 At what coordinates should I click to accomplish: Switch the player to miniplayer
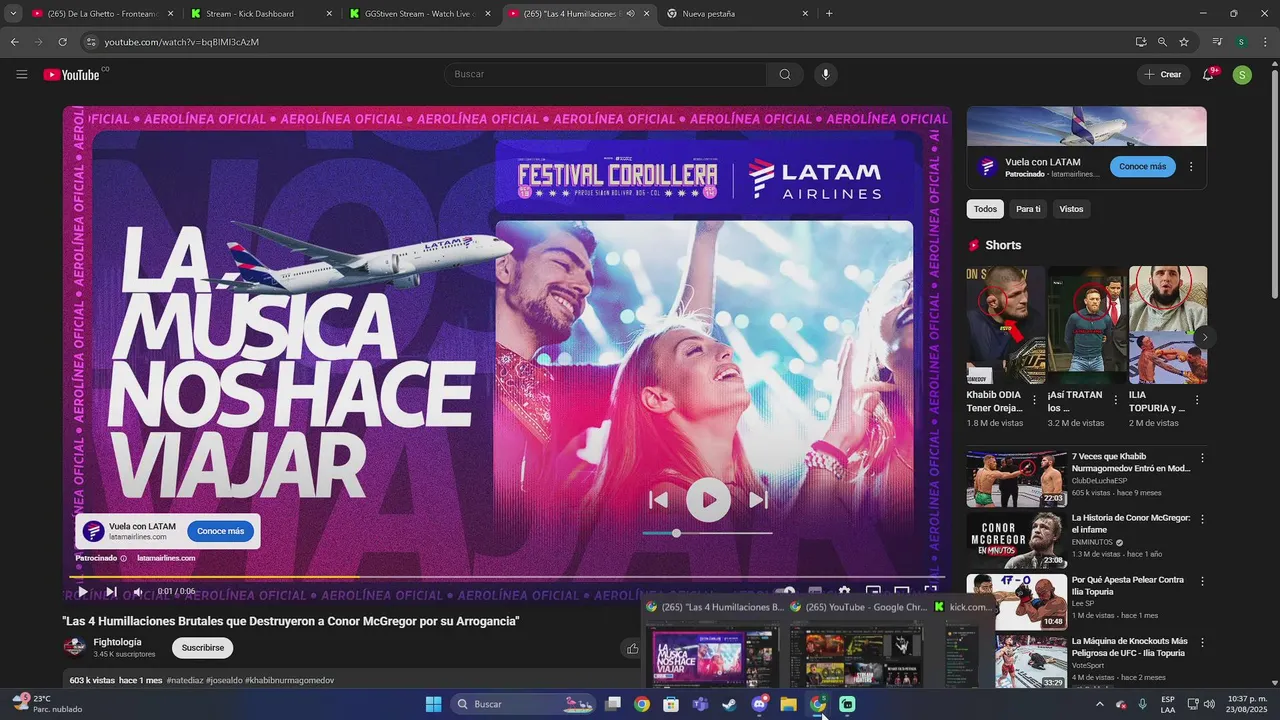pos(873,592)
